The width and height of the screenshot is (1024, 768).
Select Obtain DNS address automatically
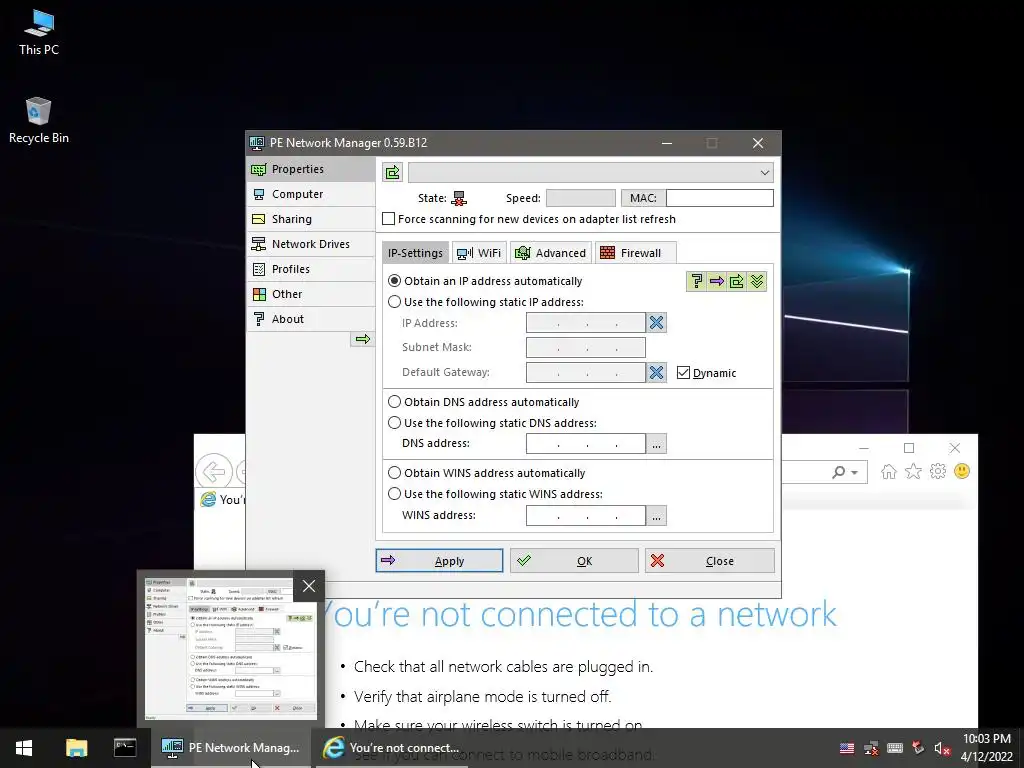(x=394, y=402)
